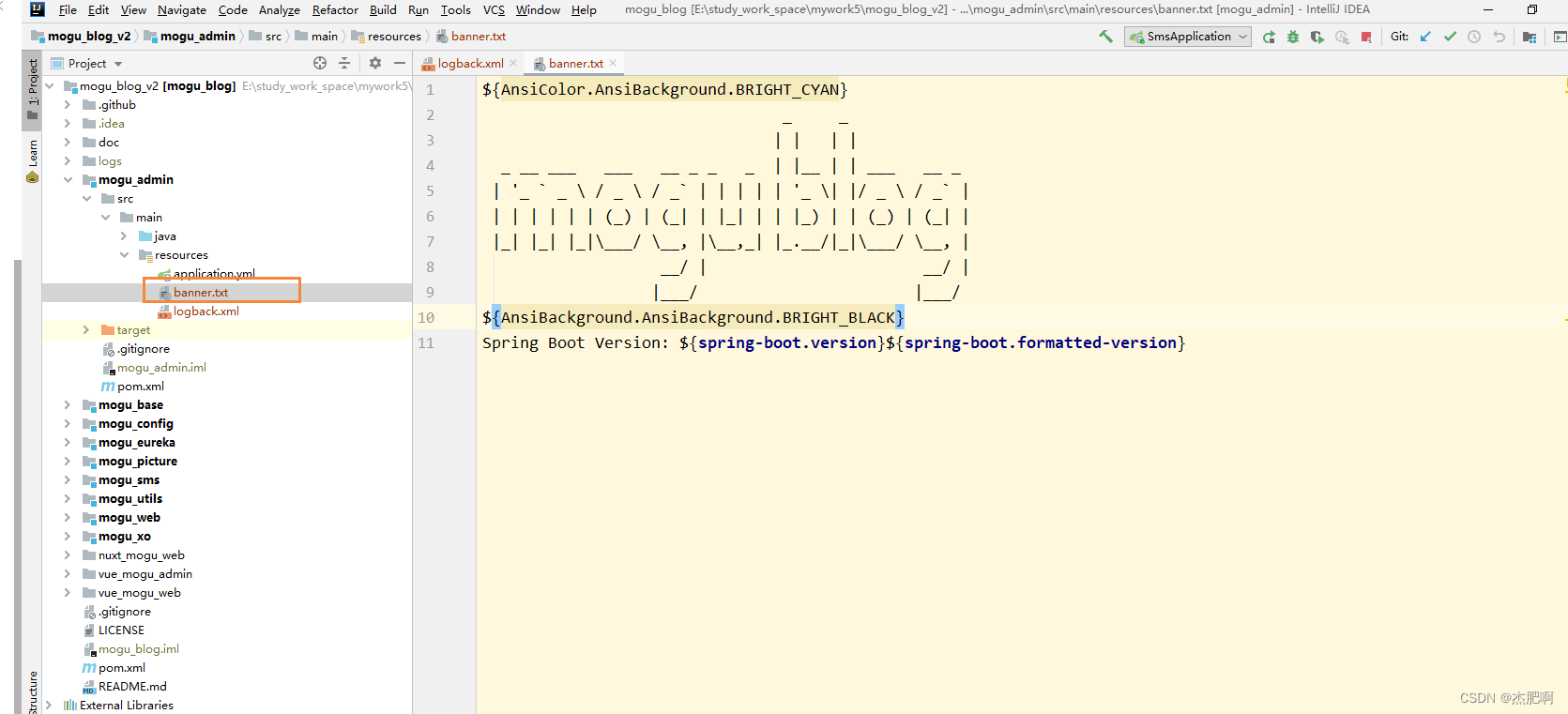Open Project panel settings gear
Screen dimensions: 1568x714
[375, 63]
